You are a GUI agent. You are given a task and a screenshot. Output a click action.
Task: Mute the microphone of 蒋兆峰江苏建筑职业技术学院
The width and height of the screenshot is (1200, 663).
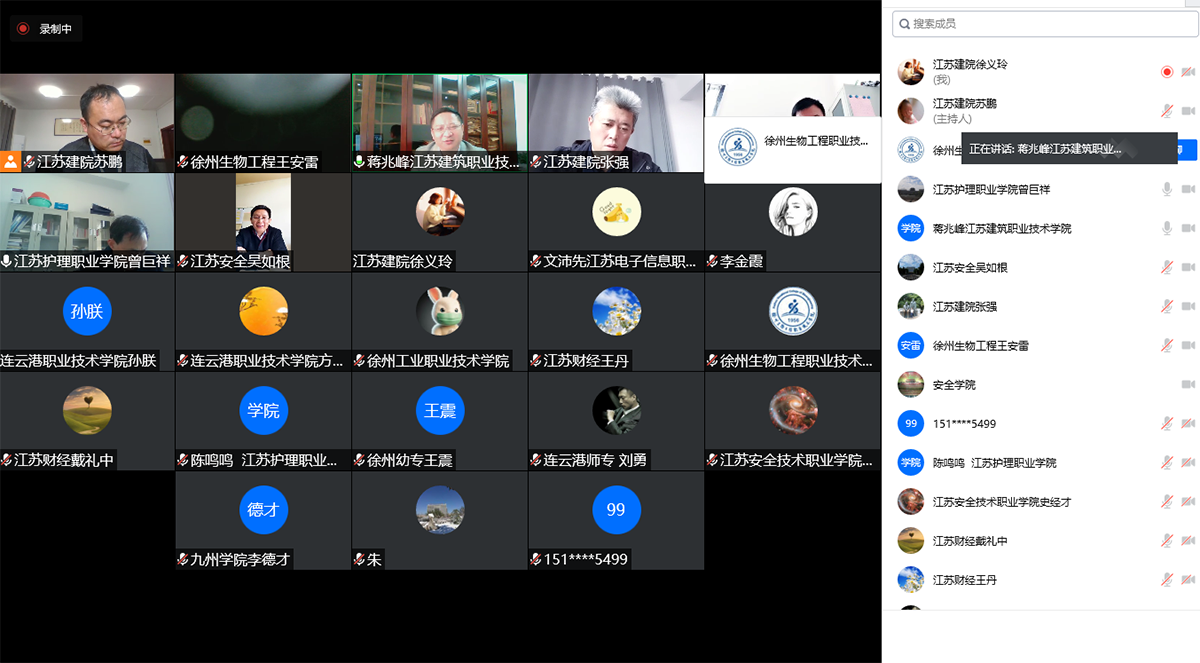click(x=1166, y=228)
